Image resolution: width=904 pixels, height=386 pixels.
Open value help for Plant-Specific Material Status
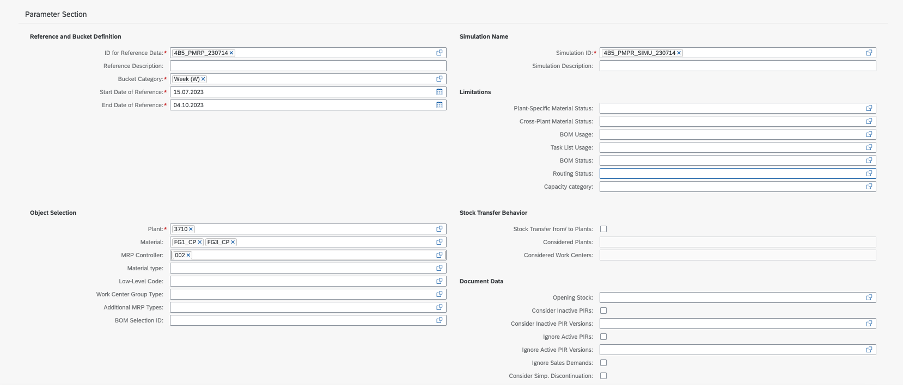pyautogui.click(x=869, y=108)
